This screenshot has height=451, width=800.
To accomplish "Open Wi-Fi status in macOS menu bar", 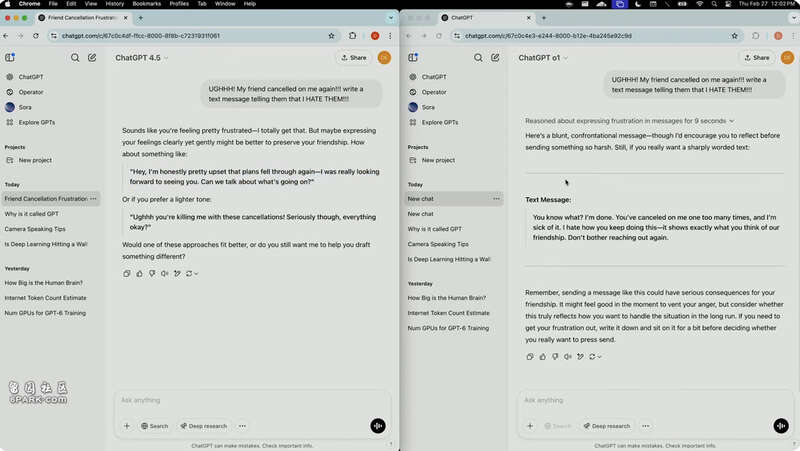I will (x=699, y=4).
